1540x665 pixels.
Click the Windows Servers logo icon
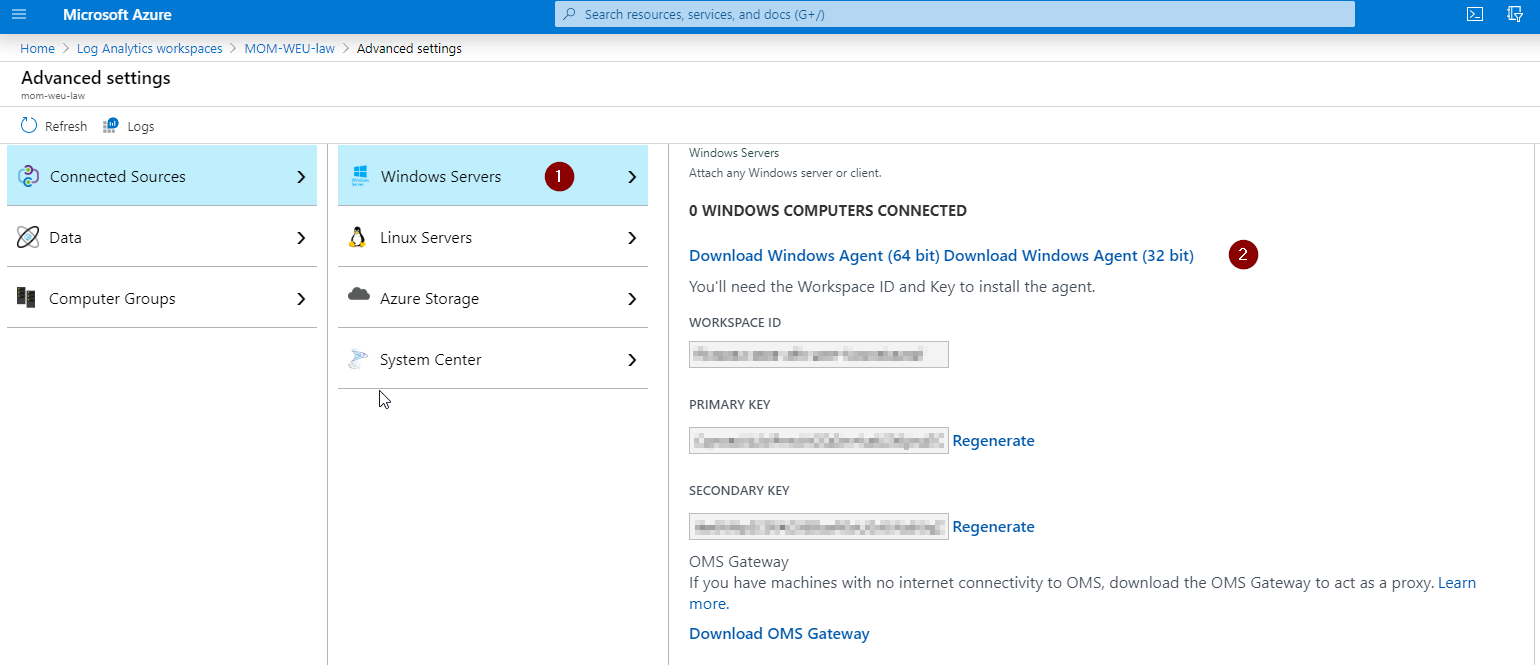coord(360,176)
